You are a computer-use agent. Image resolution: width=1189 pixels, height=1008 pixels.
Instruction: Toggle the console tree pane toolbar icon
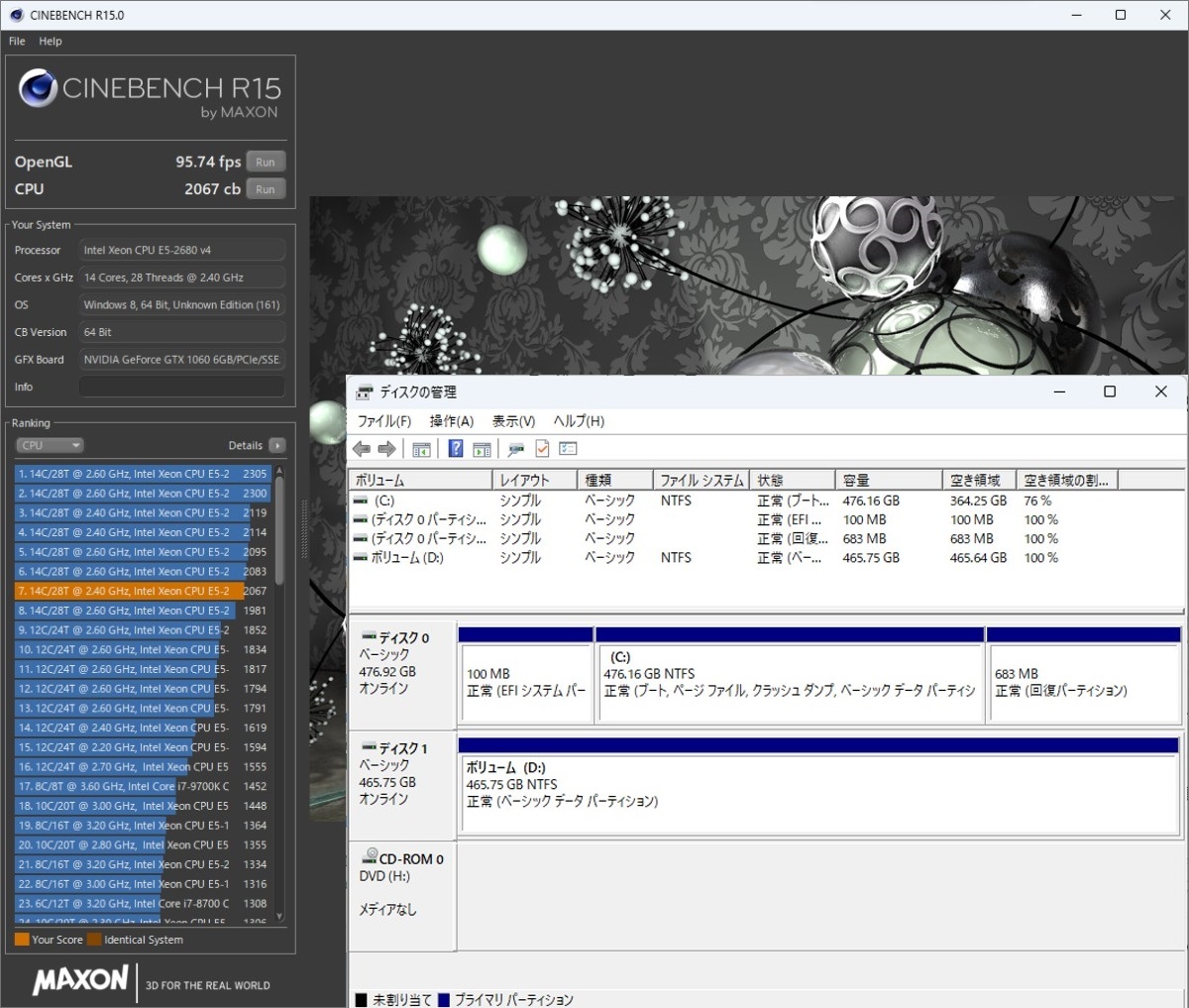click(421, 449)
